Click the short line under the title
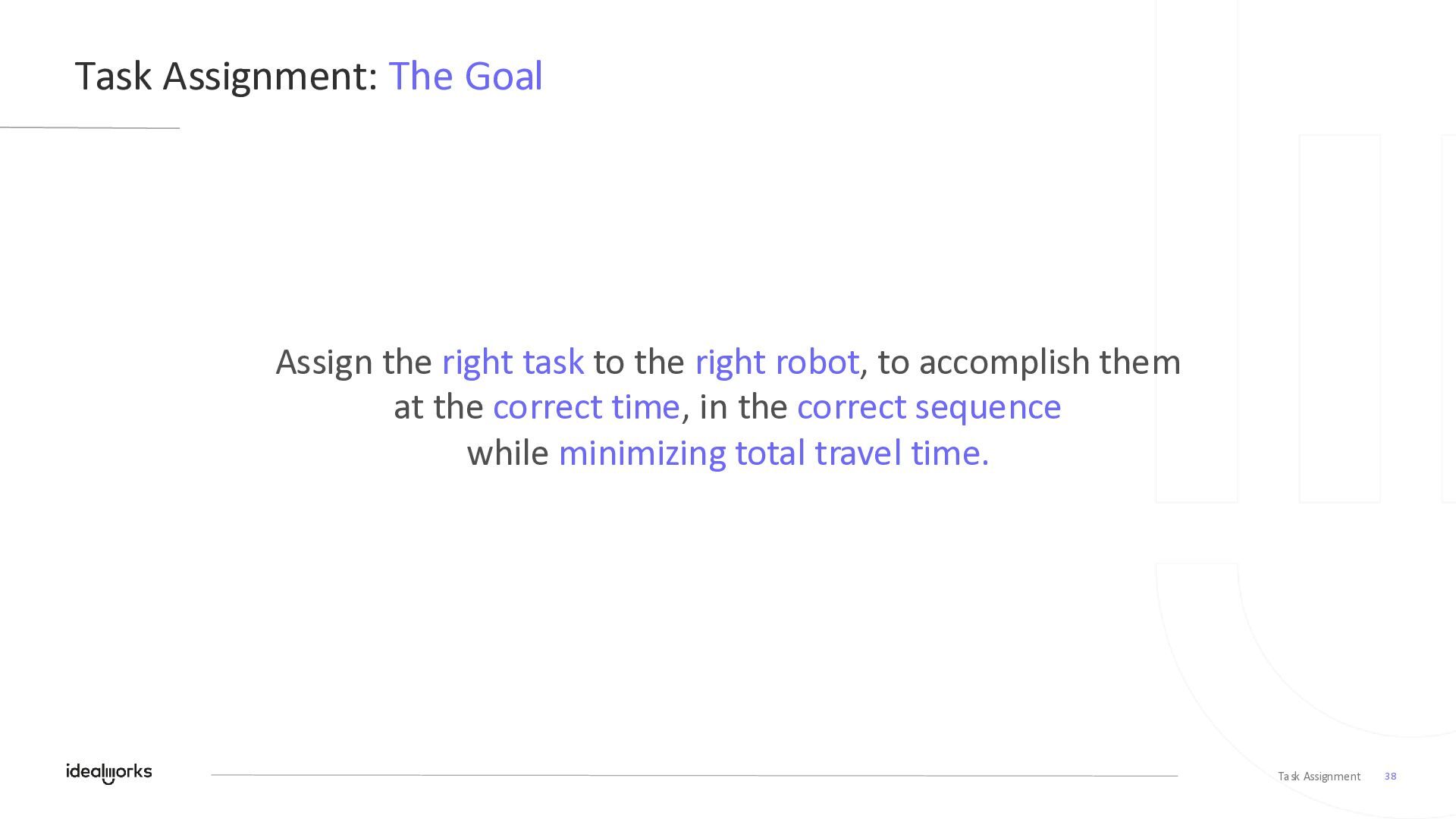The width and height of the screenshot is (1456, 819). pos(89,127)
